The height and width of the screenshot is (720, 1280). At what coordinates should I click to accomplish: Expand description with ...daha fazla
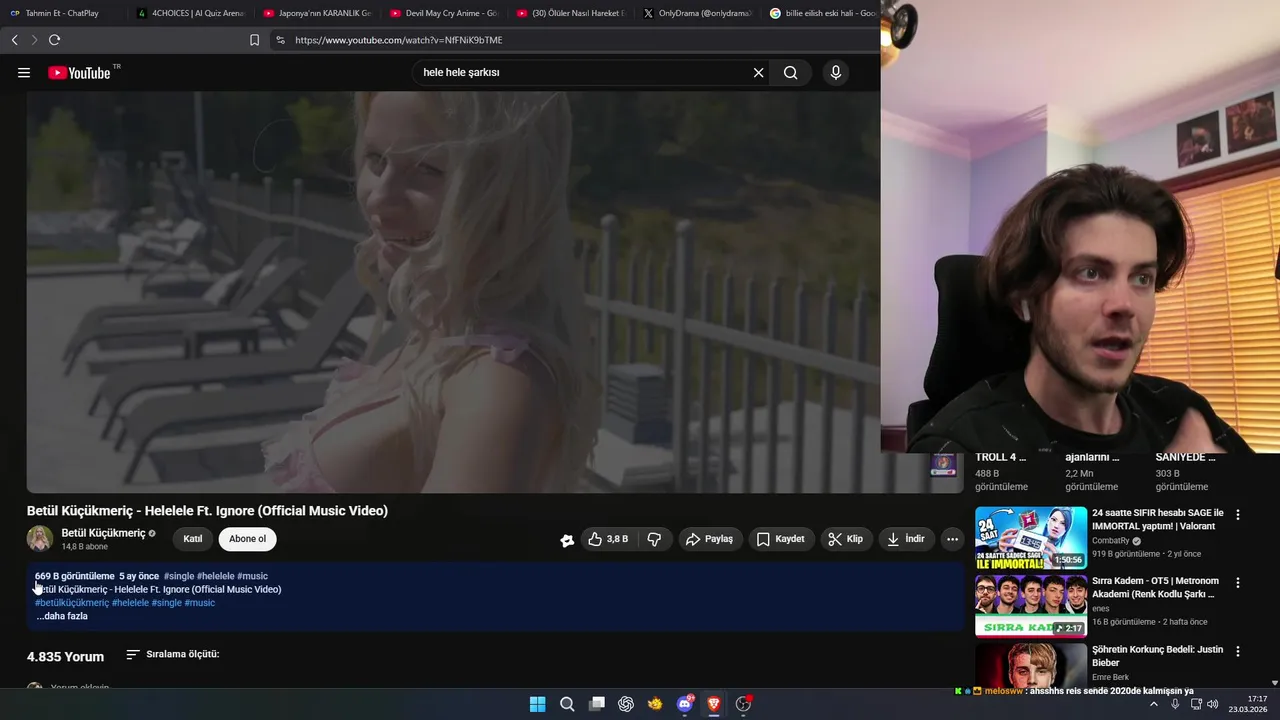pyautogui.click(x=62, y=616)
